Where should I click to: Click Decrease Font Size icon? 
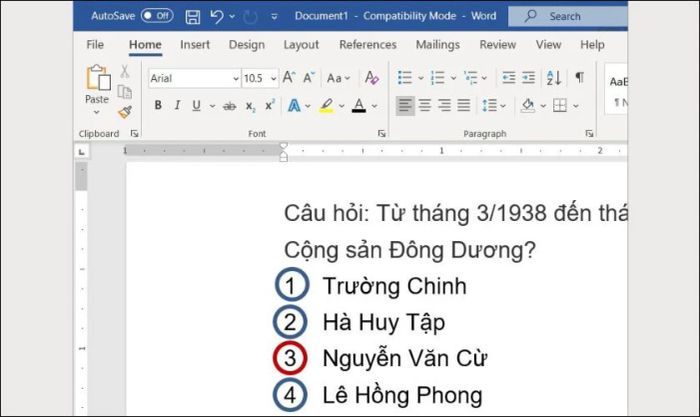point(309,78)
